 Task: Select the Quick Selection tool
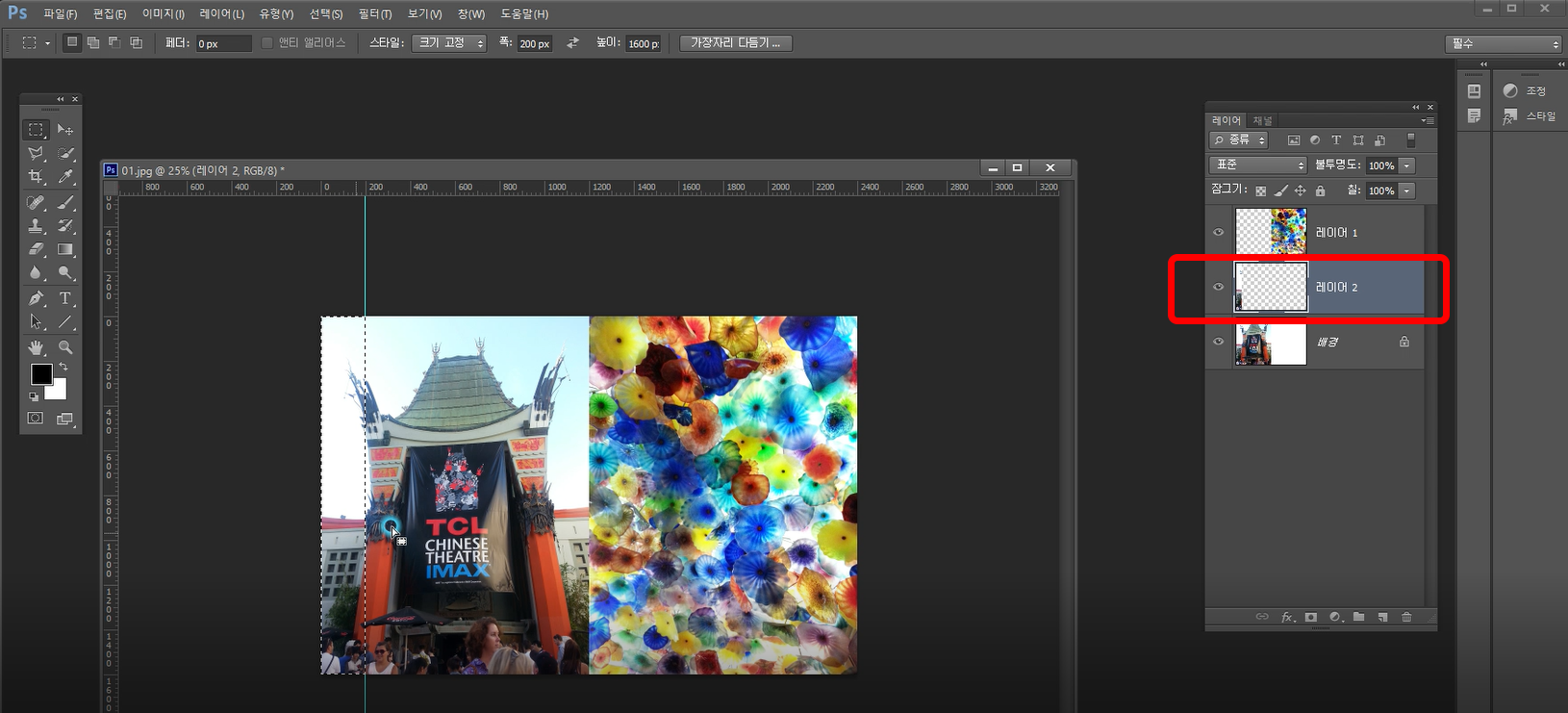click(65, 153)
